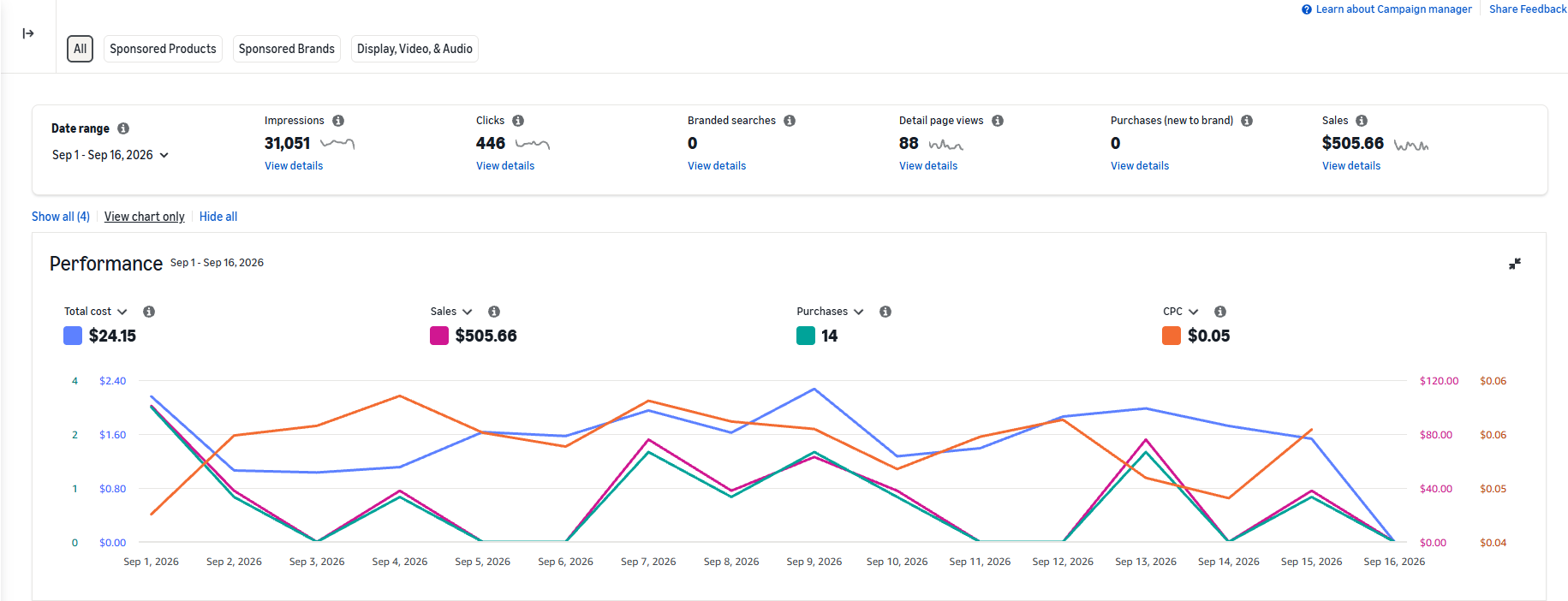Switch to Sponsored Brands tab
1568x601 pixels.
(x=287, y=49)
